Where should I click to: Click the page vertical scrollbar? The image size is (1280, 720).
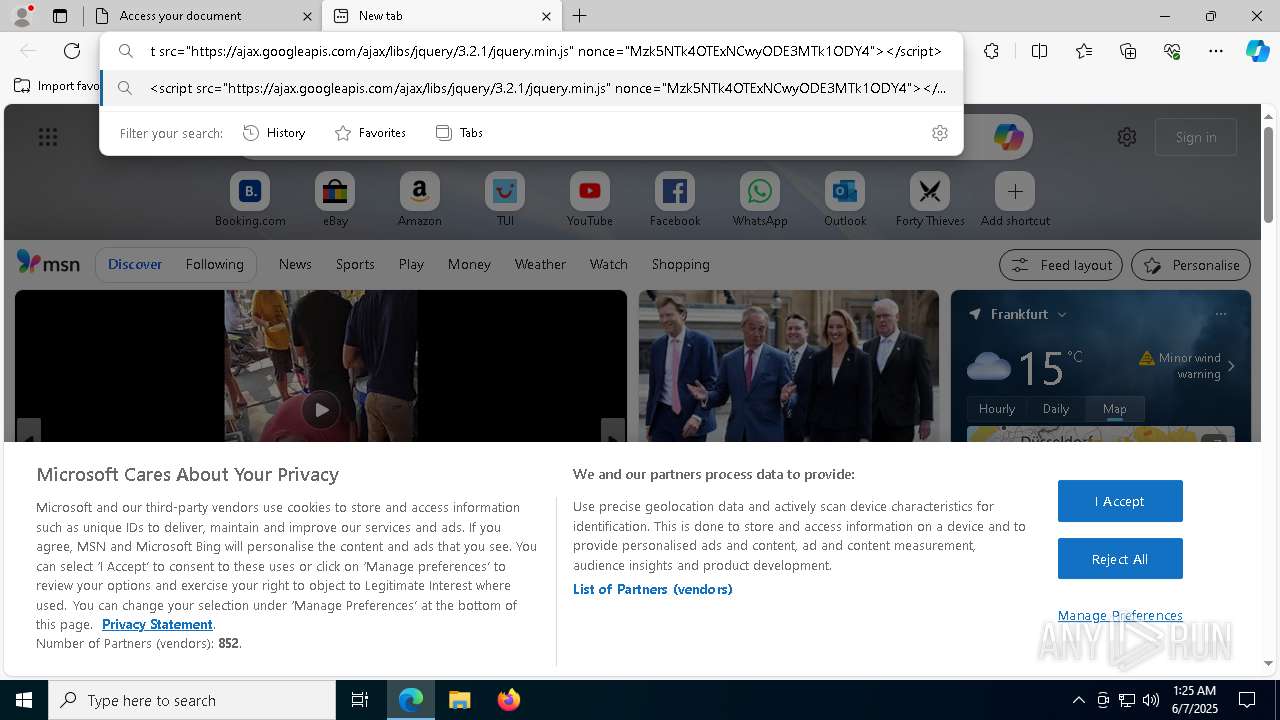coord(1268,175)
